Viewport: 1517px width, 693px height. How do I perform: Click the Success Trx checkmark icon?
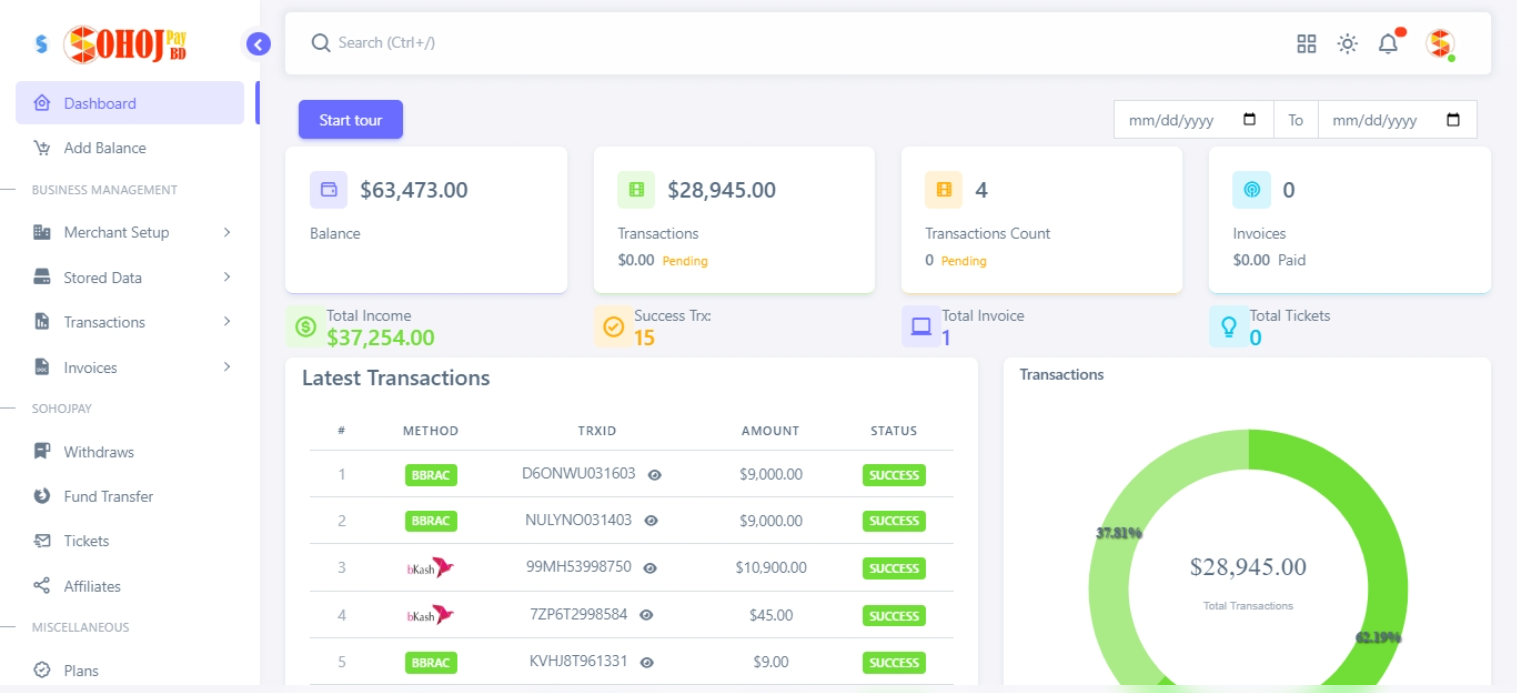tap(613, 327)
